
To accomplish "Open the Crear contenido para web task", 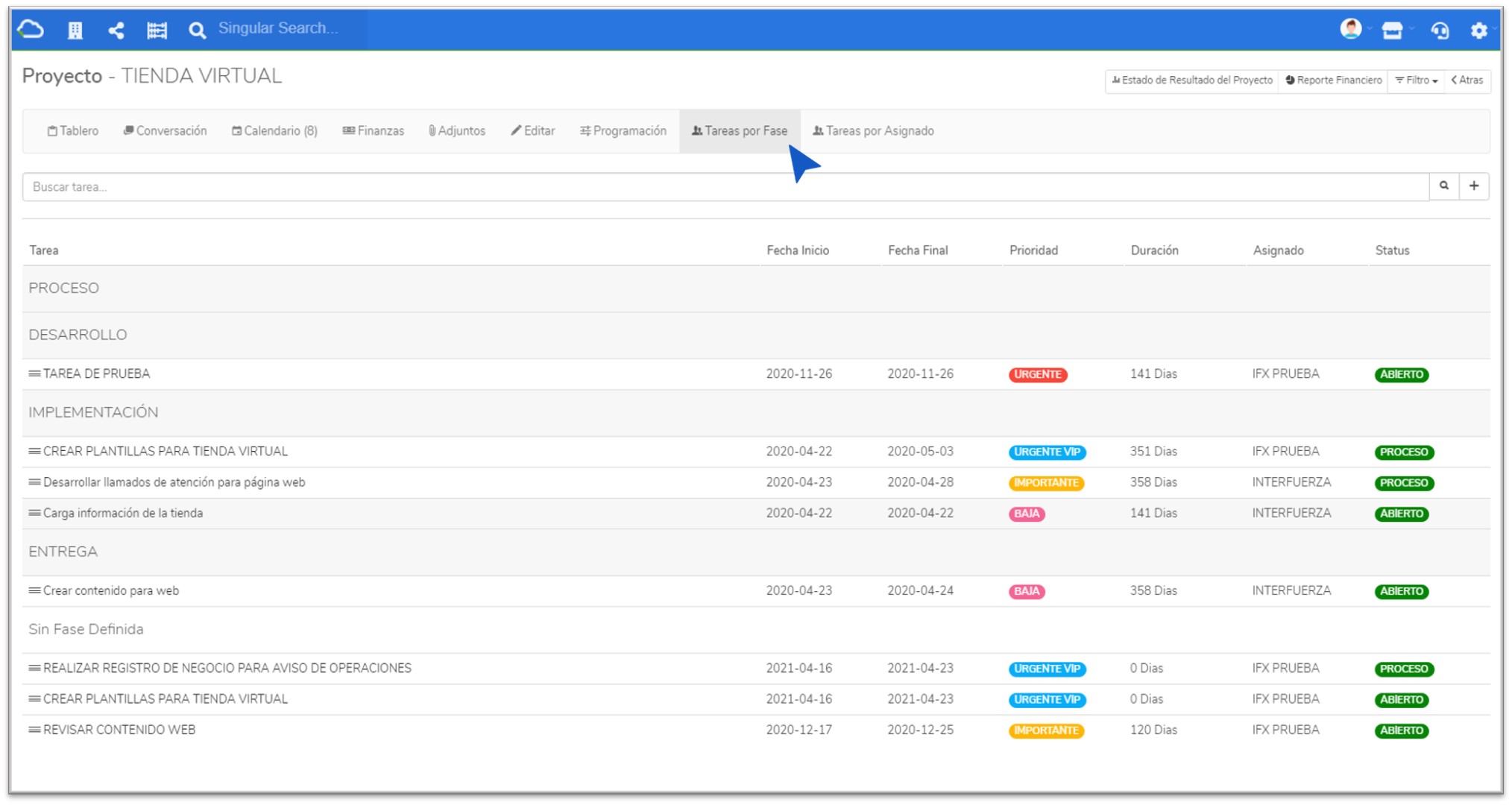I will [111, 590].
